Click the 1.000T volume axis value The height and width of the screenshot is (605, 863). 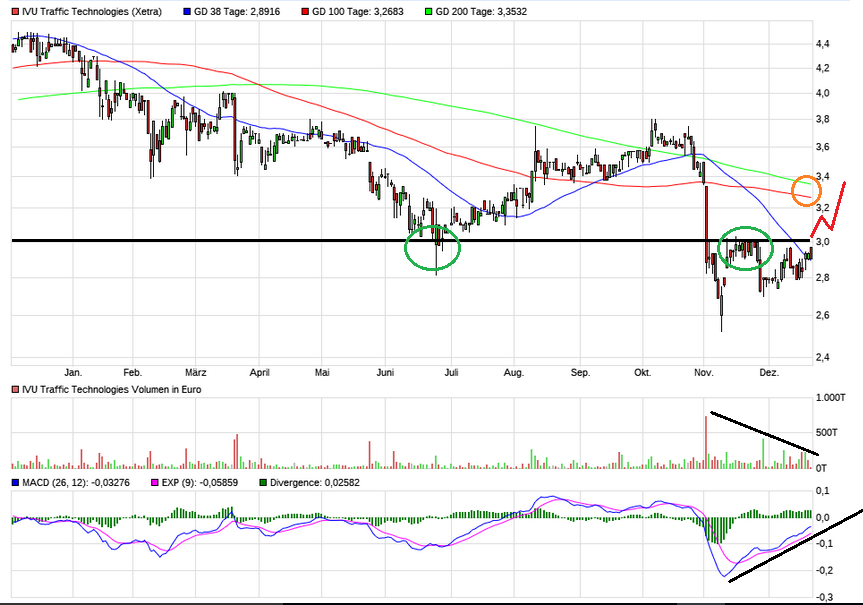tap(831, 397)
